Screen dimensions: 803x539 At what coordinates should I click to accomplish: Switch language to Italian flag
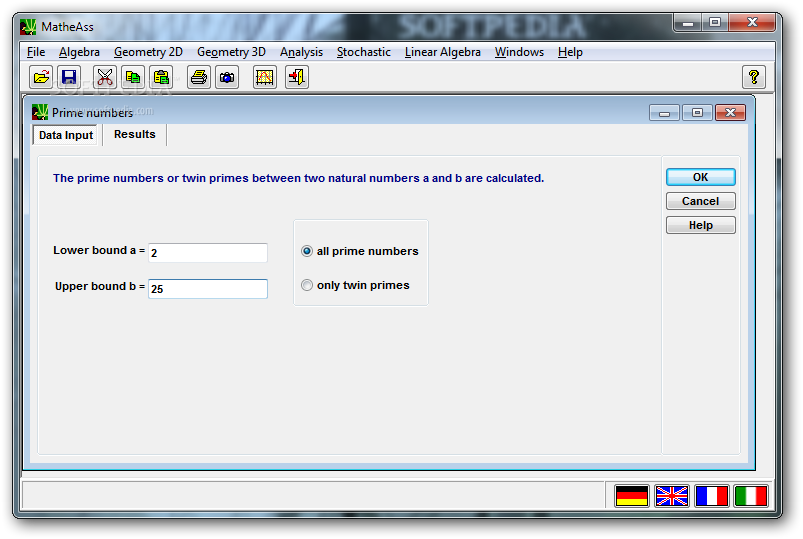coord(751,496)
